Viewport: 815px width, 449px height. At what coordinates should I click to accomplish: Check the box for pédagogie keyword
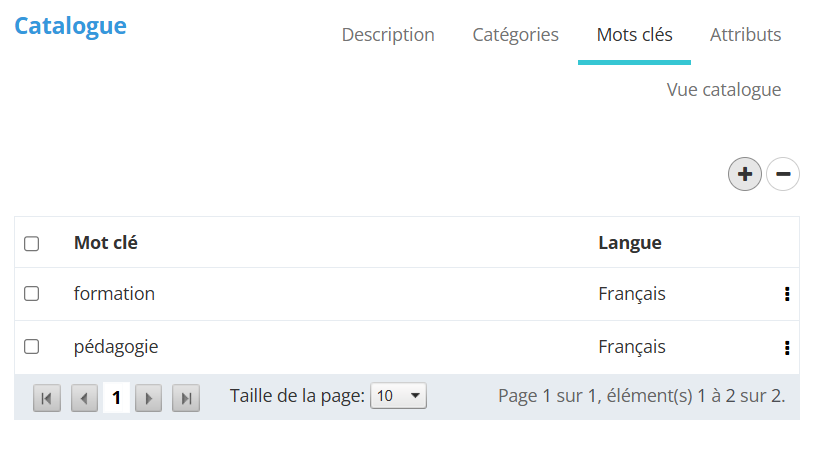(x=31, y=347)
